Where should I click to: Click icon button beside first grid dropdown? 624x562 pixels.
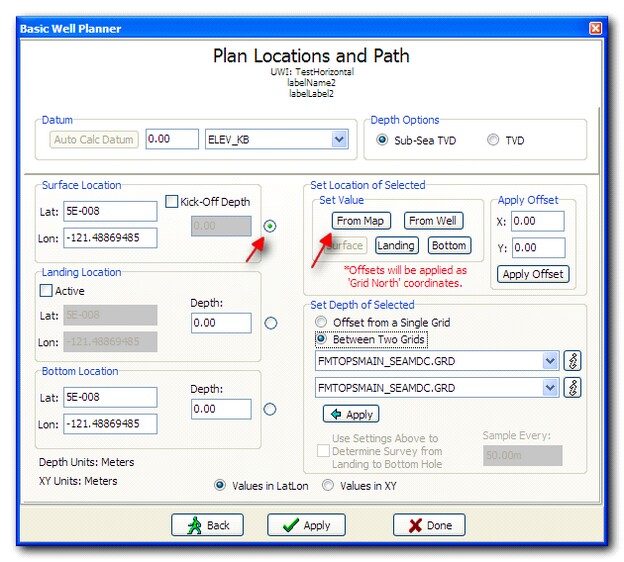(573, 361)
